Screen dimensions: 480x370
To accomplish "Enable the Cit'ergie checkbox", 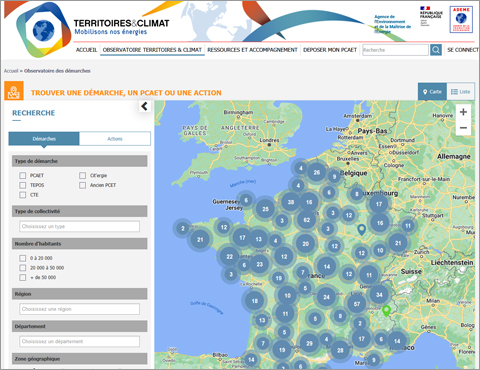I will (x=82, y=176).
